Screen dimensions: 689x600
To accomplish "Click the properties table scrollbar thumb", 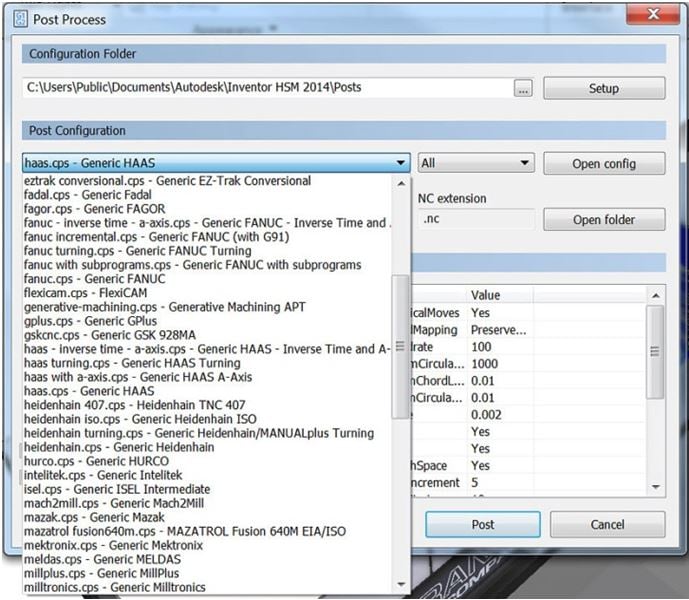I will pyautogui.click(x=655, y=352).
